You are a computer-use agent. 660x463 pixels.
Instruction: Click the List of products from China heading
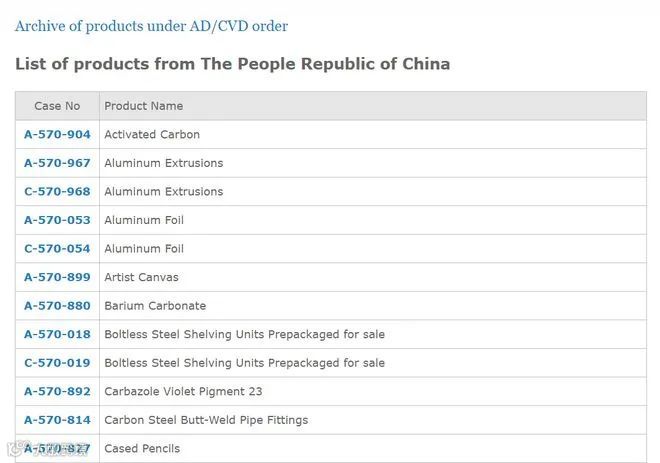coord(233,64)
